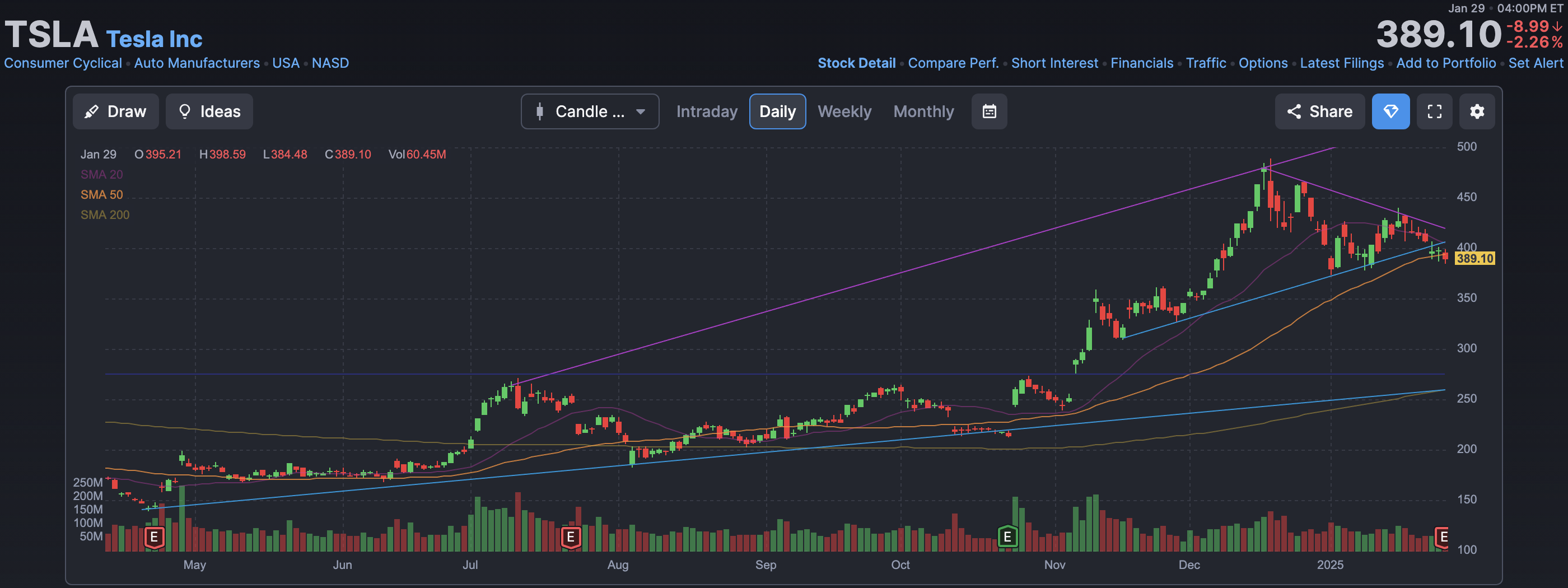Viewport: 1568px width, 588px height.
Task: Toggle fullscreen chart mode
Action: click(x=1434, y=111)
